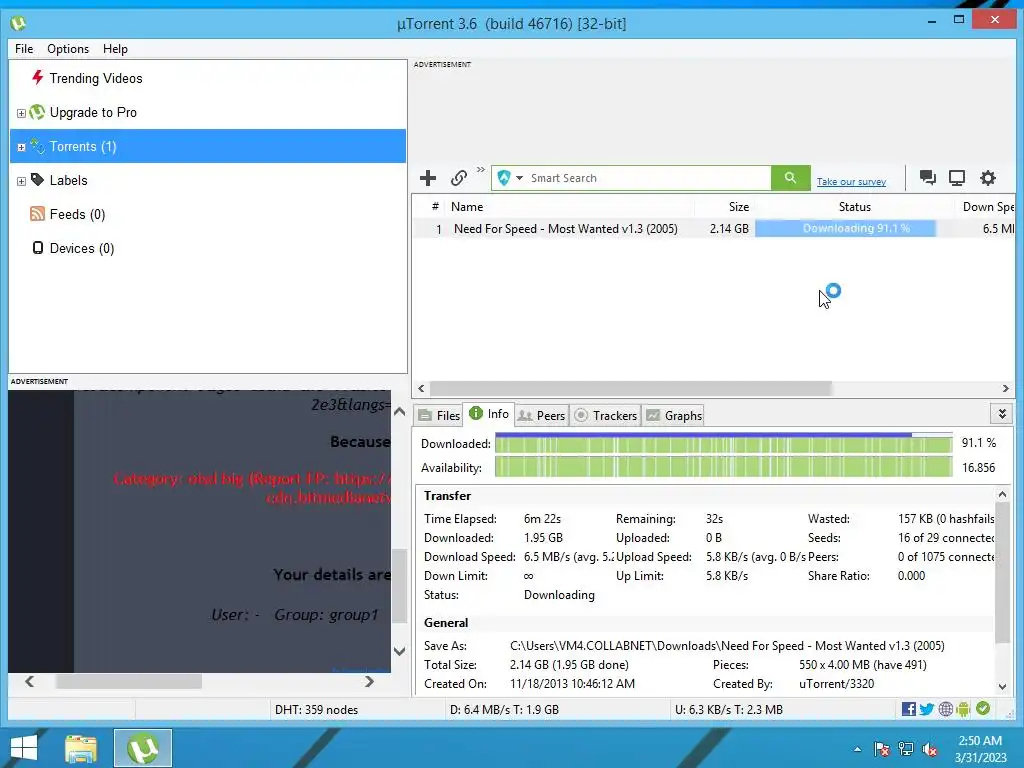Screen dimensions: 1024x768
Task: Click the Feeds RSS icon
Action: coord(37,214)
